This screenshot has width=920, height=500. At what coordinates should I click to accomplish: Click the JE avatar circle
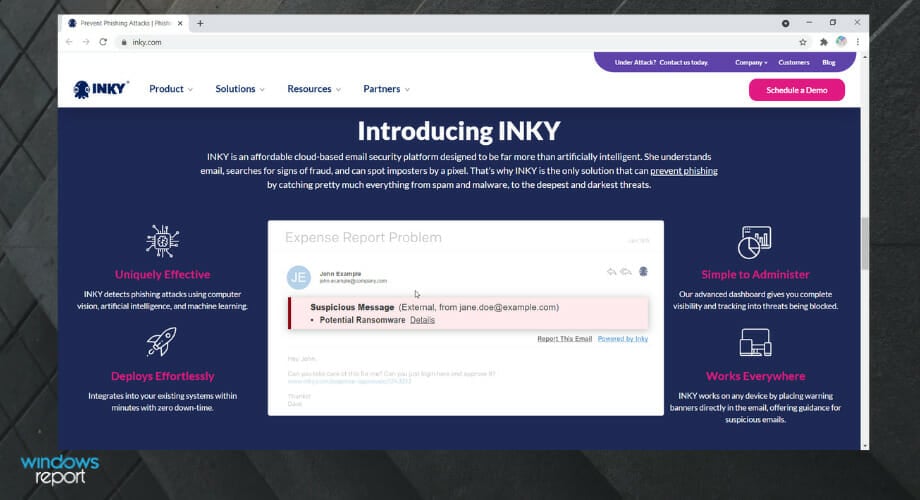(299, 278)
